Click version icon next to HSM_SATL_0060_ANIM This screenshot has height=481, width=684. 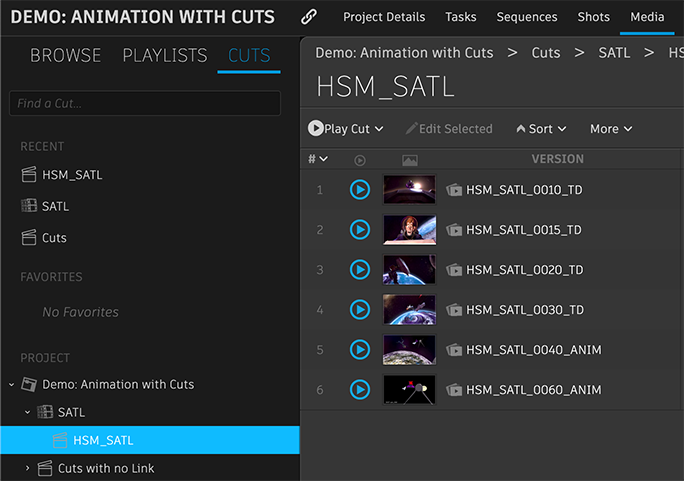coord(454,390)
